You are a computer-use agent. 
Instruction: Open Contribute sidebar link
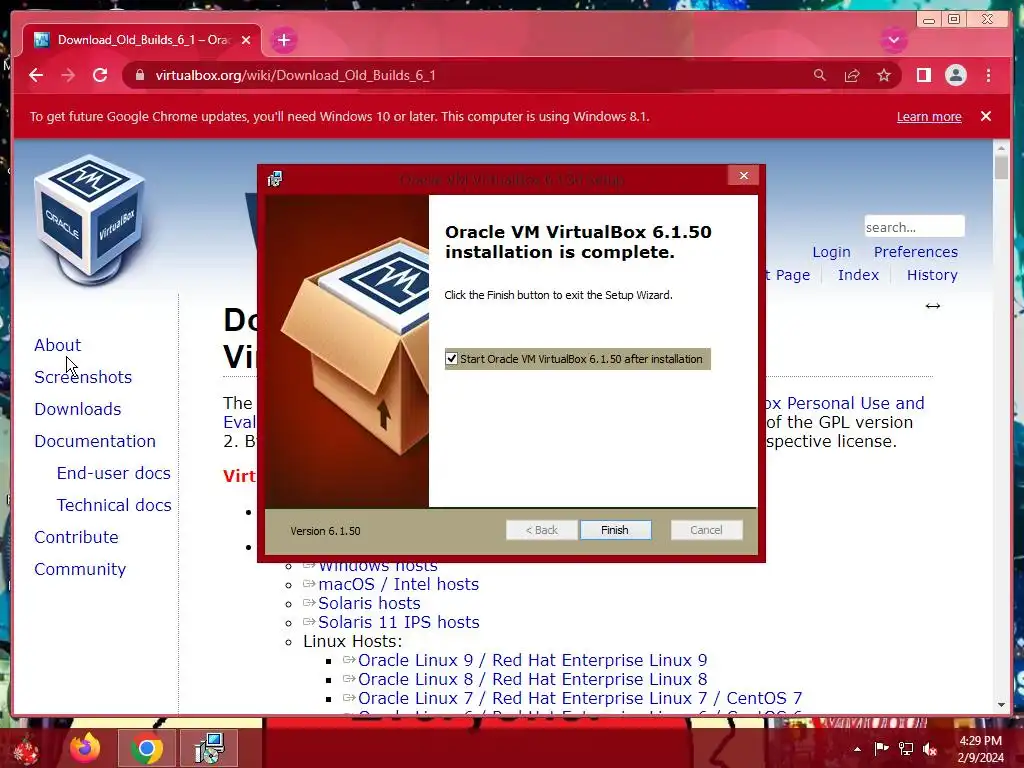tap(76, 537)
